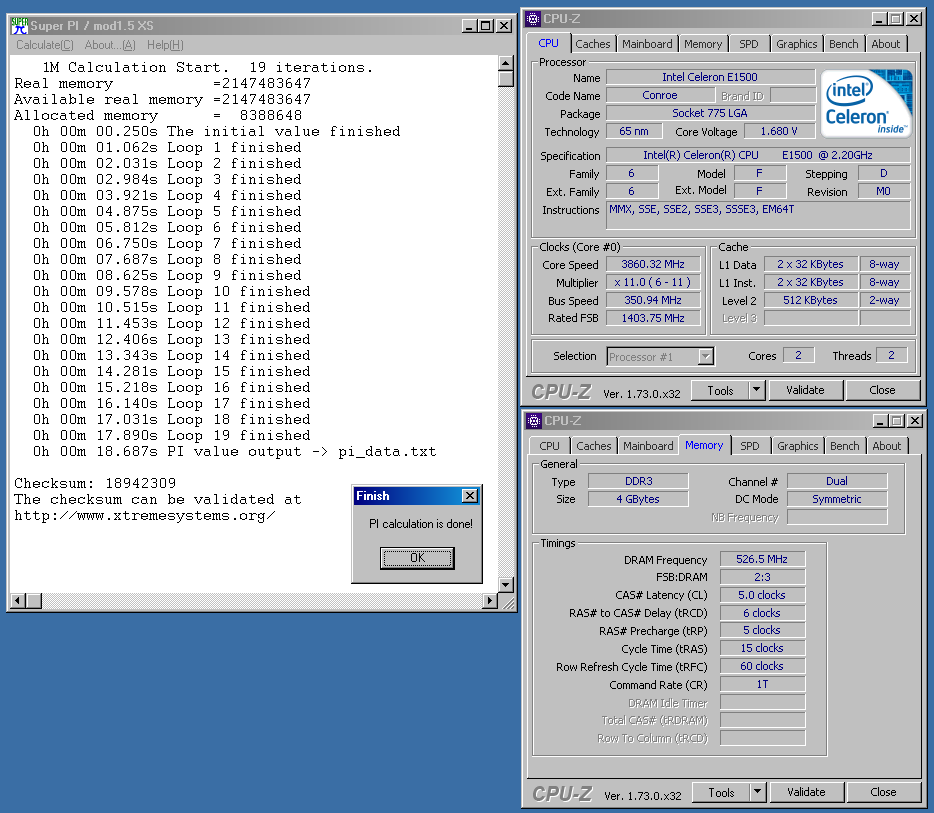Click the Core Speed value 3860.32 MHz
The image size is (934, 813).
[x=653, y=264]
